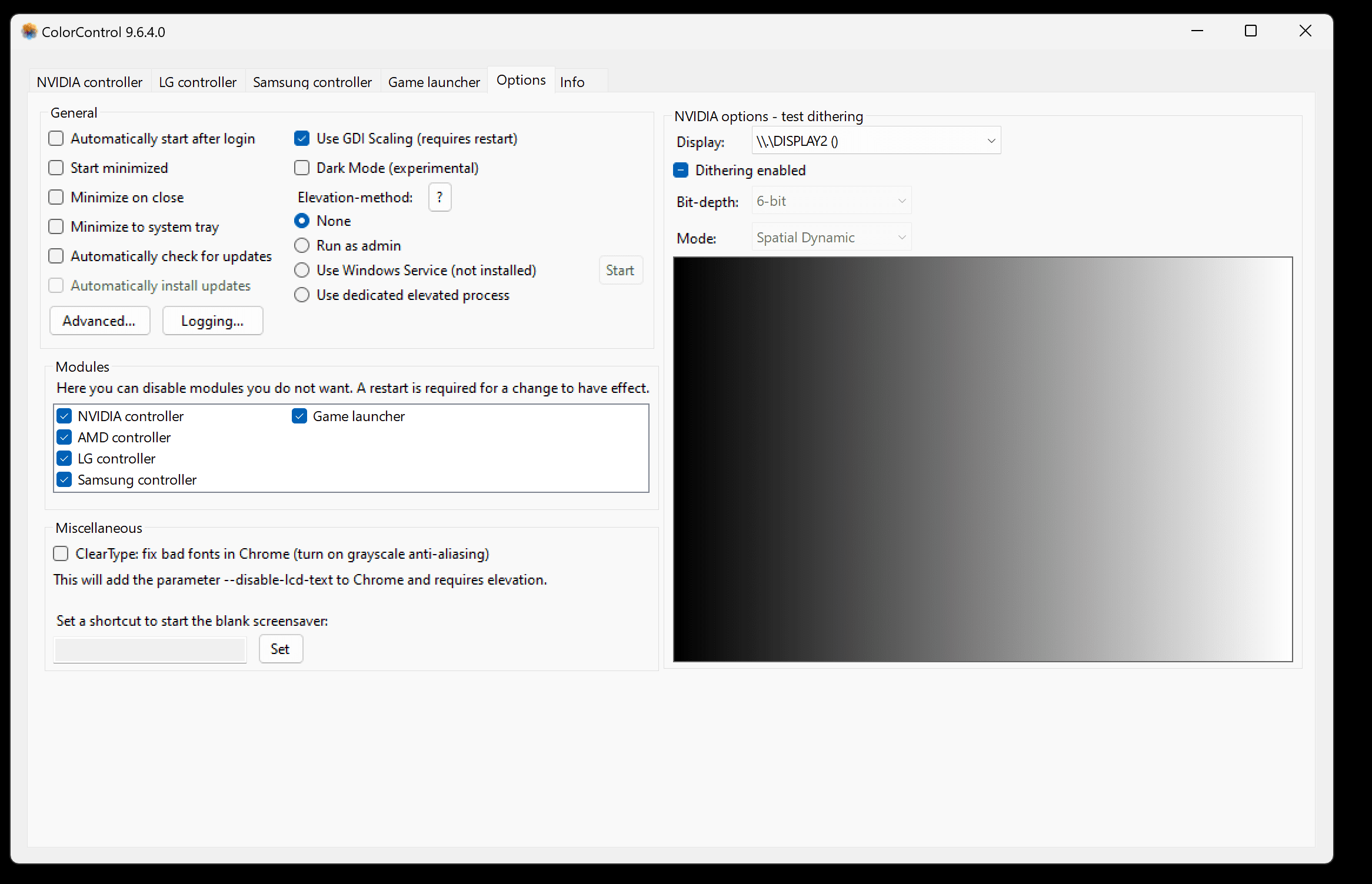Disable the NVIDIA controller module
Image resolution: width=1372 pixels, height=884 pixels.
[64, 416]
